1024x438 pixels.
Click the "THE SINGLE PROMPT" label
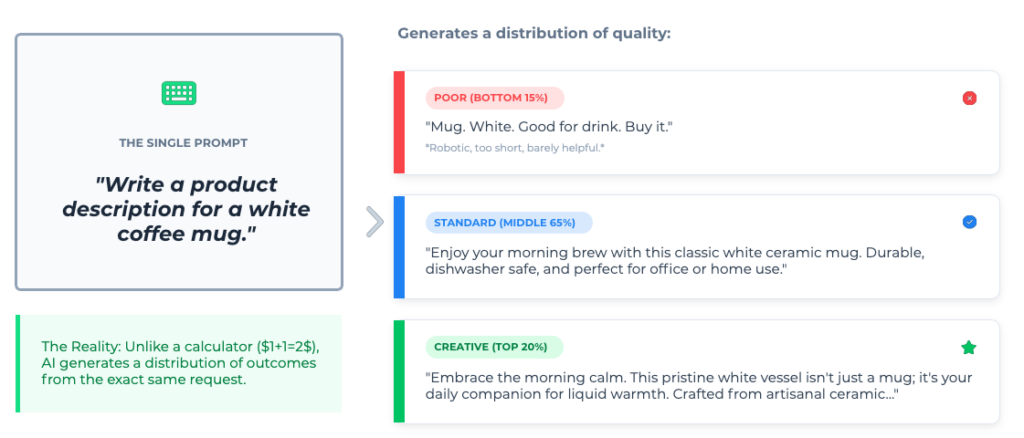183,143
